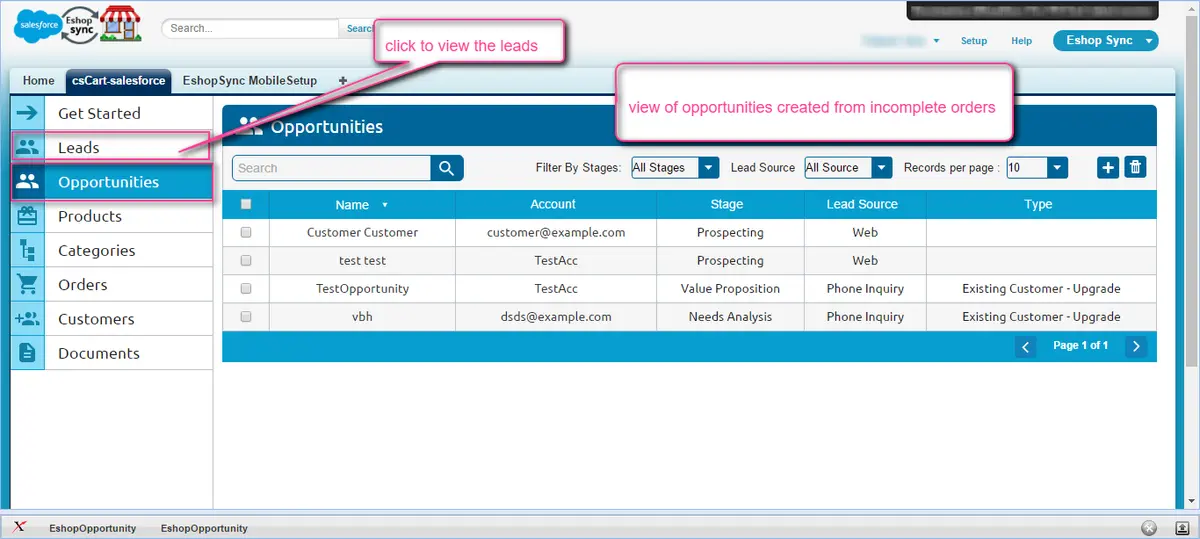Open the Home tab
This screenshot has height=539, width=1200.
(x=39, y=81)
